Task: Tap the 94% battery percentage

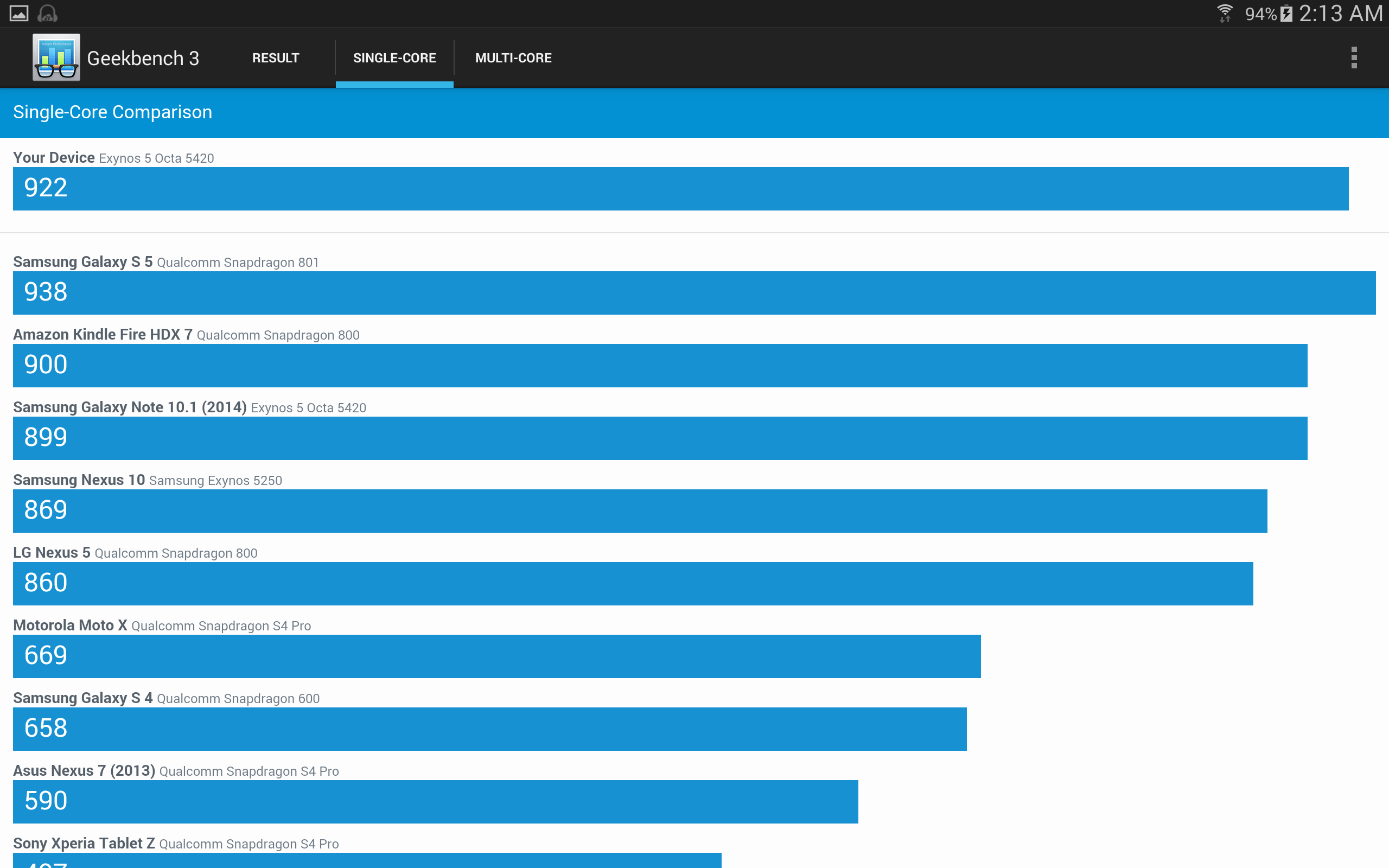Action: pyautogui.click(x=1260, y=14)
